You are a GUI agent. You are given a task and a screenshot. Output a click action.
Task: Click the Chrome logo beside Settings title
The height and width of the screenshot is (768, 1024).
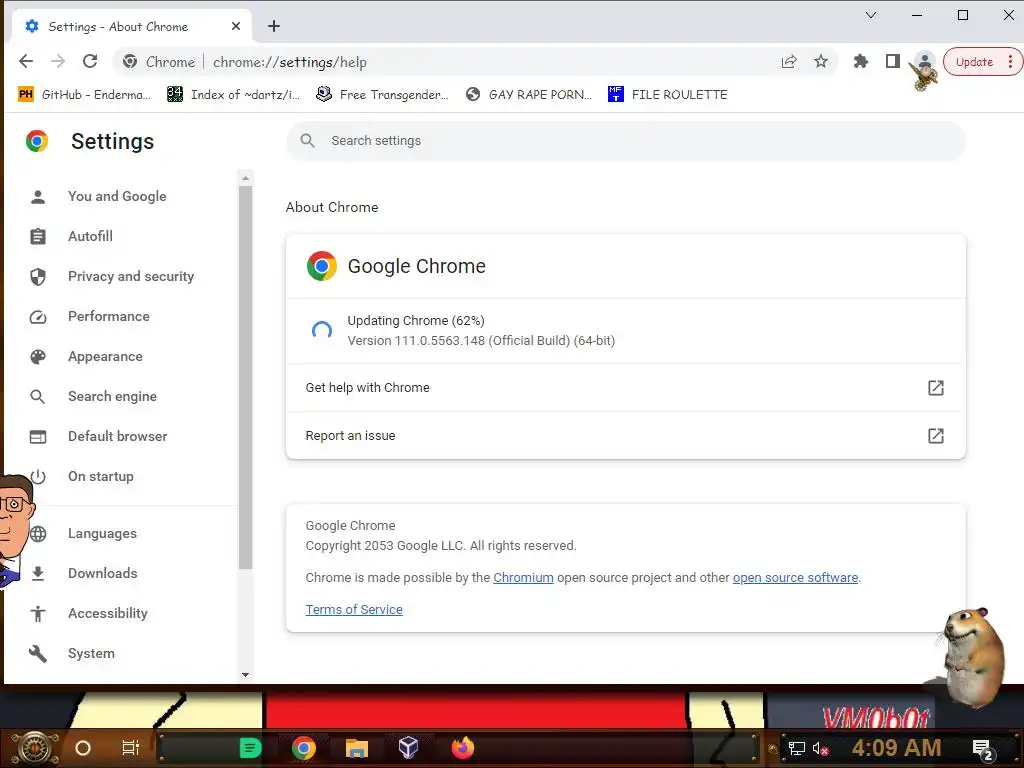point(37,141)
